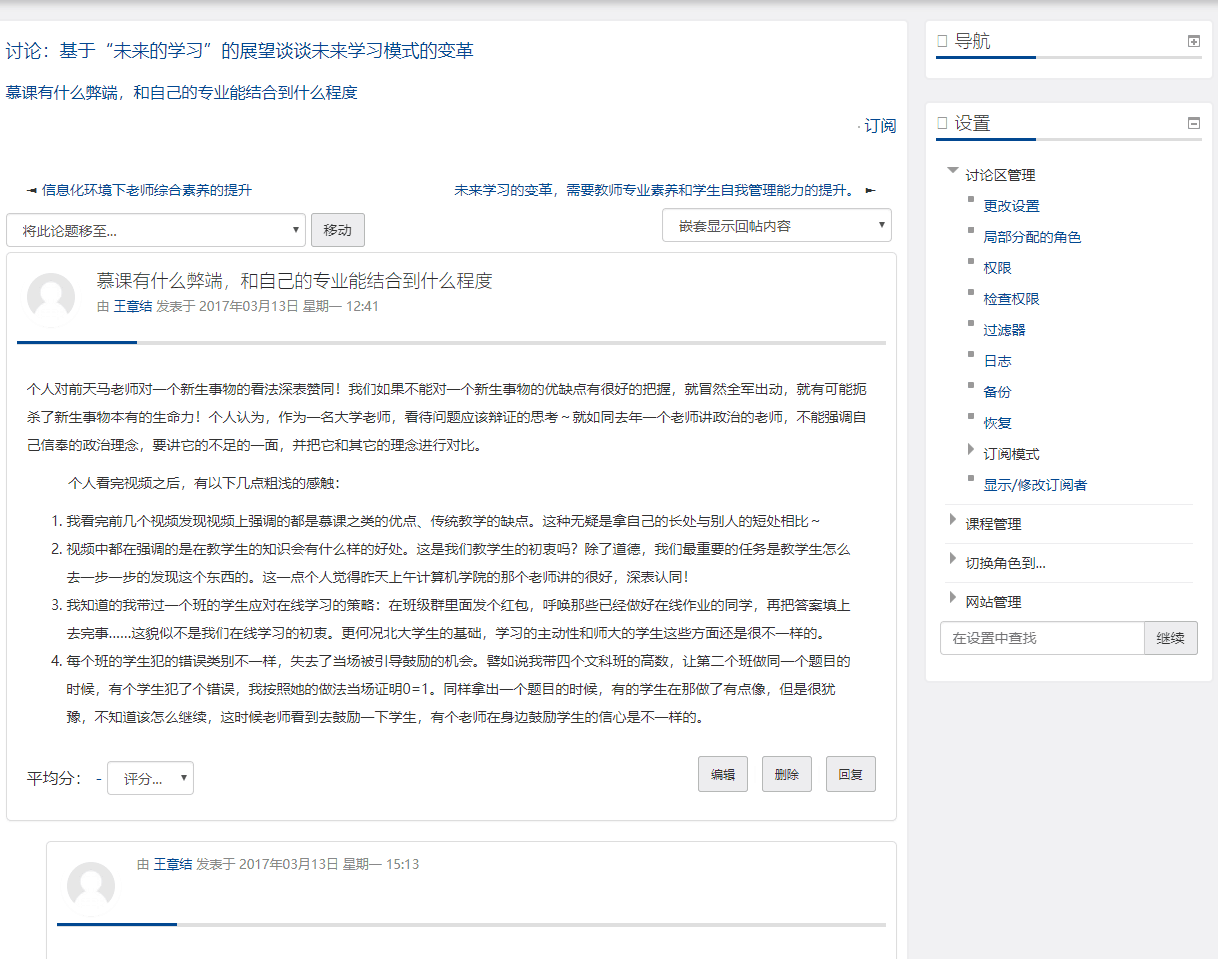1218x959 pixels.
Task: Click the 订阅模式 tree label
Action: [x=1011, y=454]
